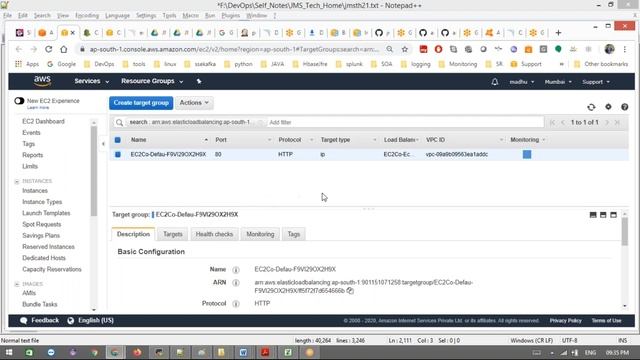Open the Mumbai region dropdown

(x=558, y=82)
